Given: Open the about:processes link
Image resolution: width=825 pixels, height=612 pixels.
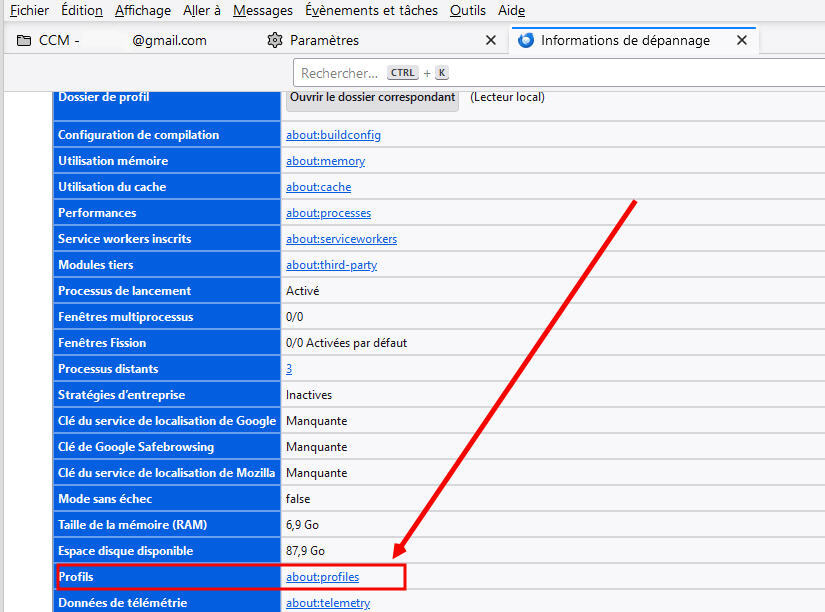Looking at the screenshot, I should (329, 213).
